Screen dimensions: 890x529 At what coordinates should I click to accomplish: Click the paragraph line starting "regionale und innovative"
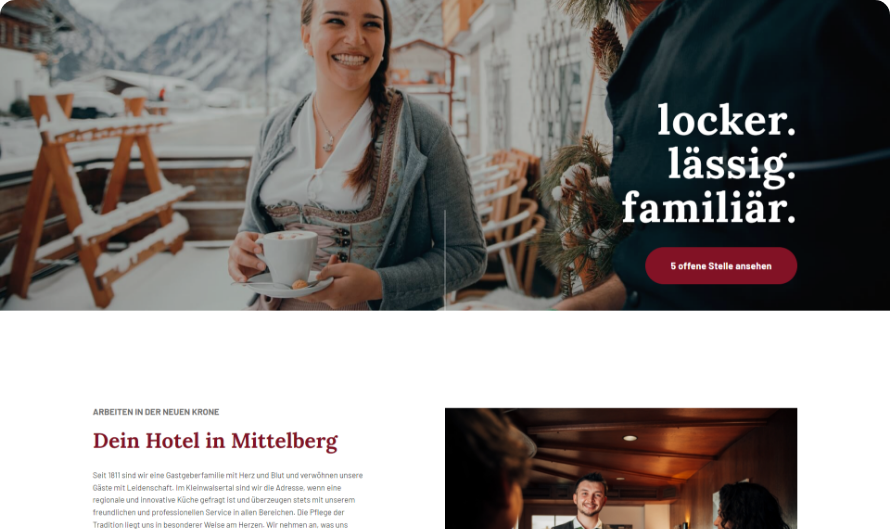coord(224,500)
